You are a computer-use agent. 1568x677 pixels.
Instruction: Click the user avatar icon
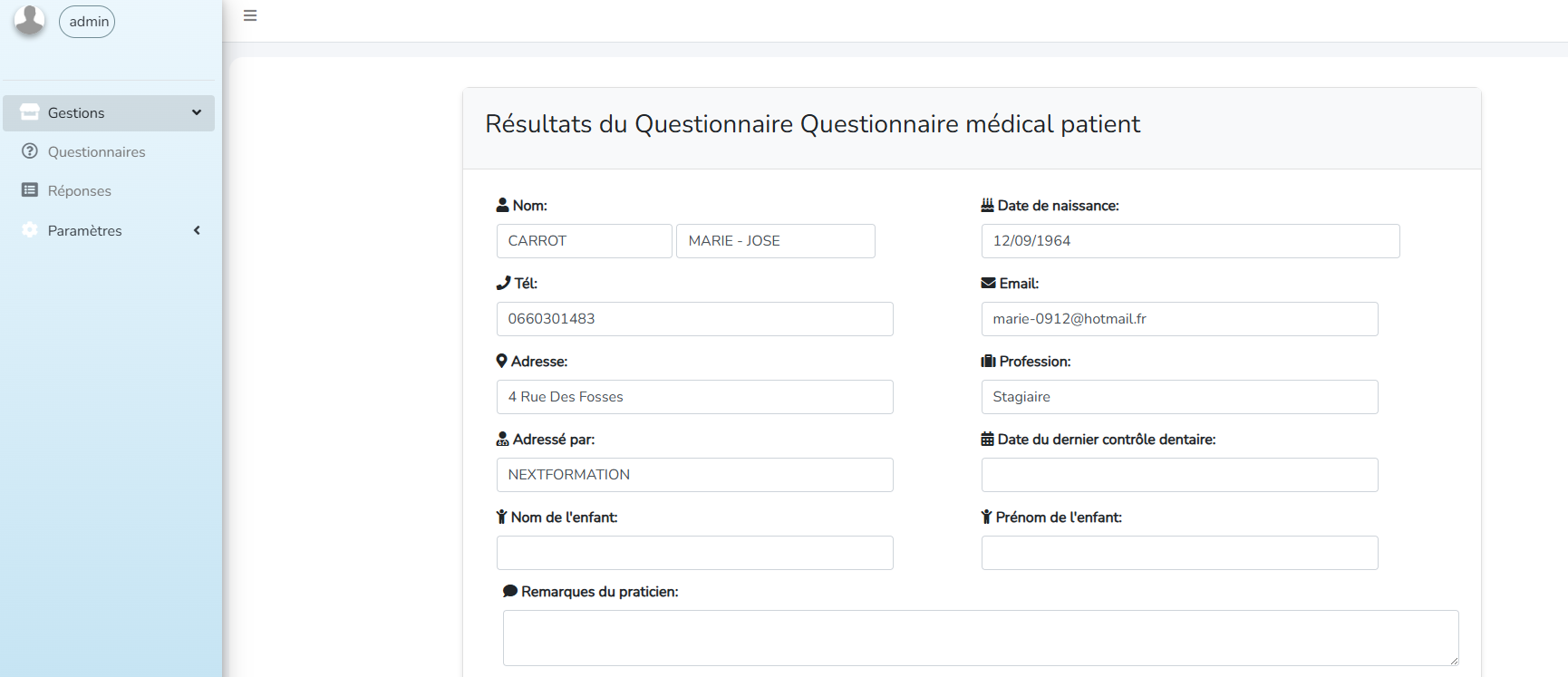pyautogui.click(x=30, y=19)
